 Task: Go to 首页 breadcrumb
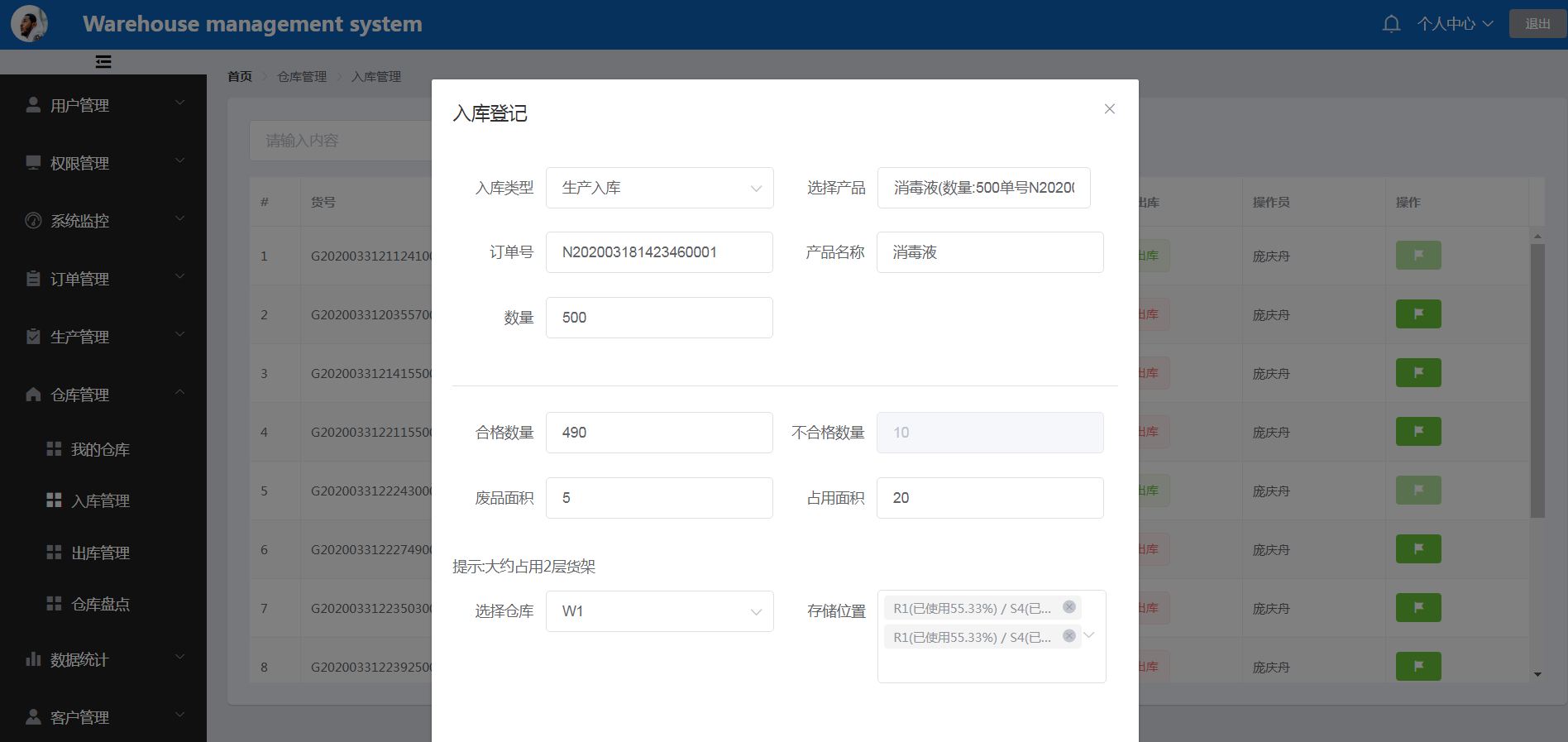click(240, 76)
